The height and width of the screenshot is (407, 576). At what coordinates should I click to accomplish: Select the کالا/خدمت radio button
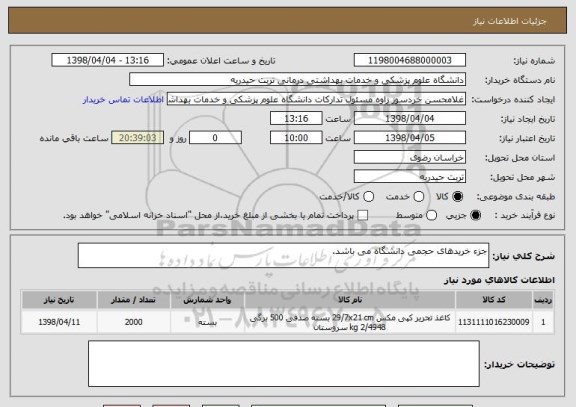pos(368,197)
